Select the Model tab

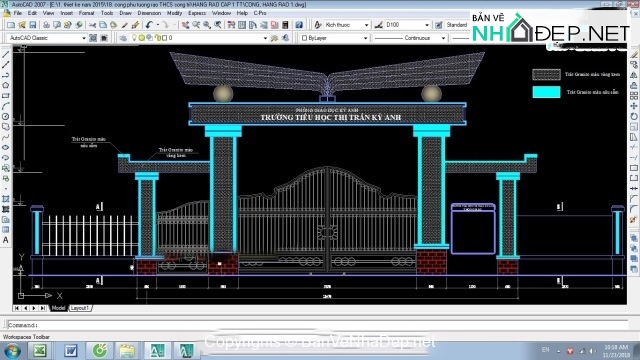[x=58, y=308]
